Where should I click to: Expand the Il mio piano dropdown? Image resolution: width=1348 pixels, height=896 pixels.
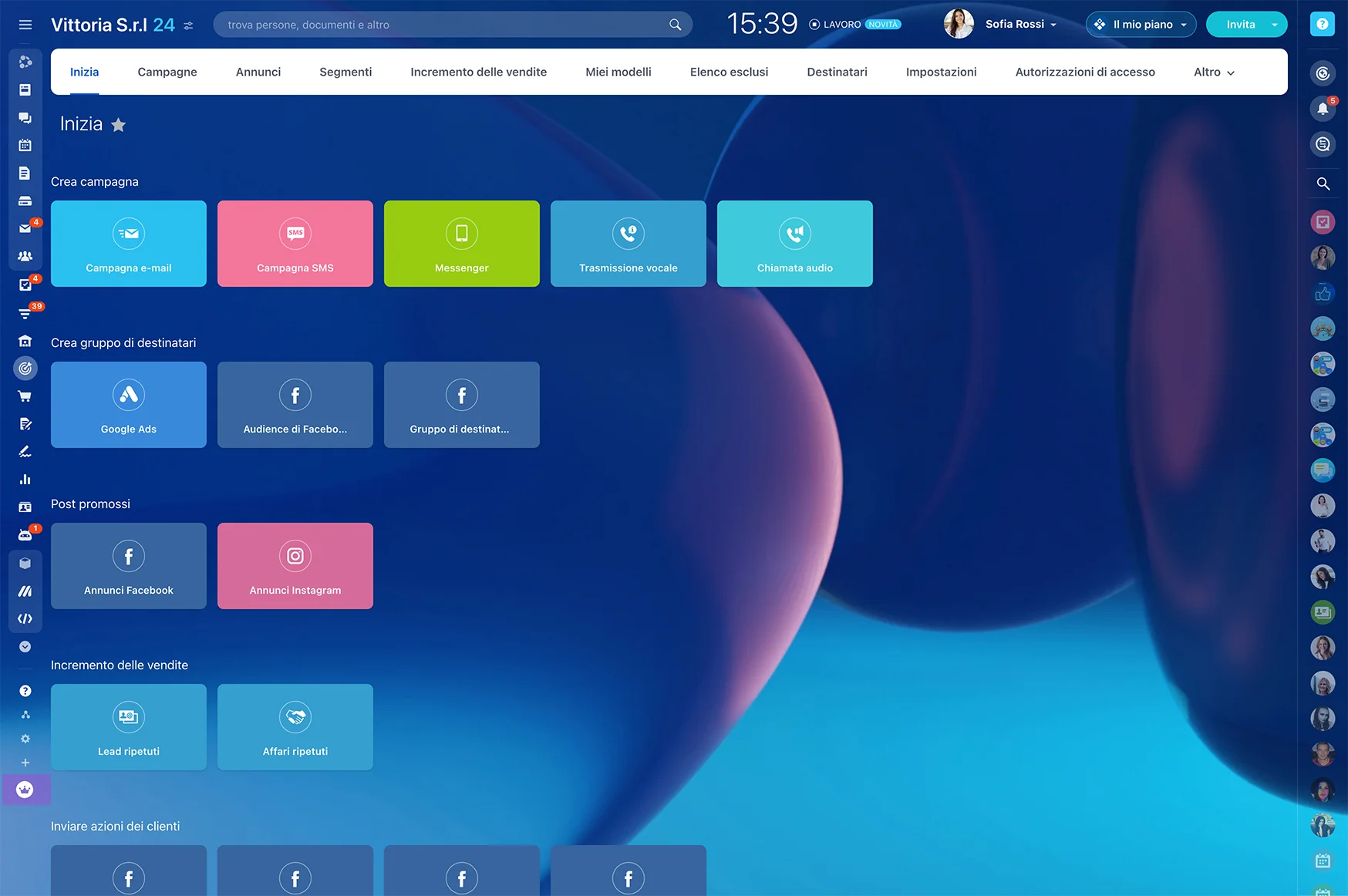[1141, 25]
